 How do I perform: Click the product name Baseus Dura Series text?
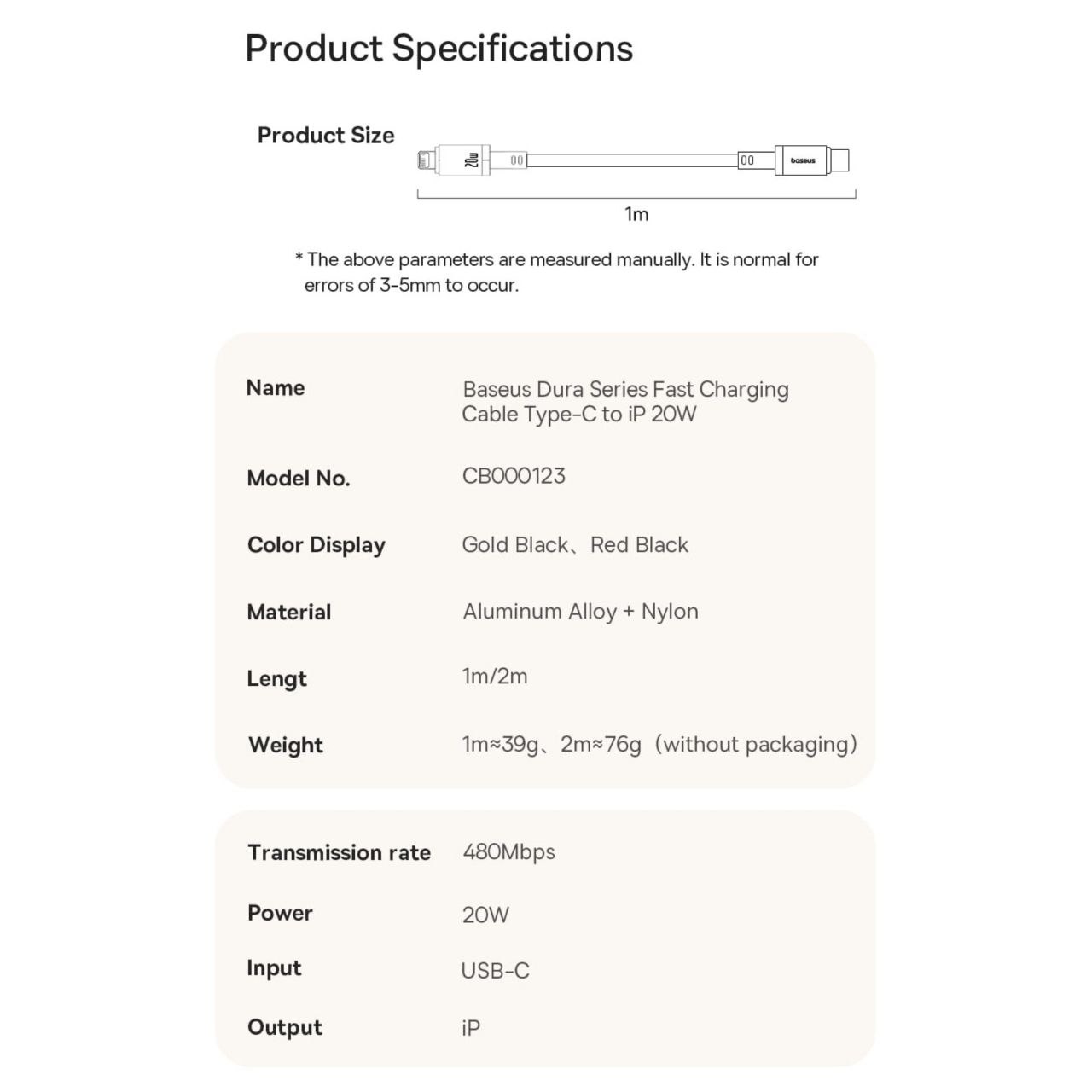click(x=625, y=402)
